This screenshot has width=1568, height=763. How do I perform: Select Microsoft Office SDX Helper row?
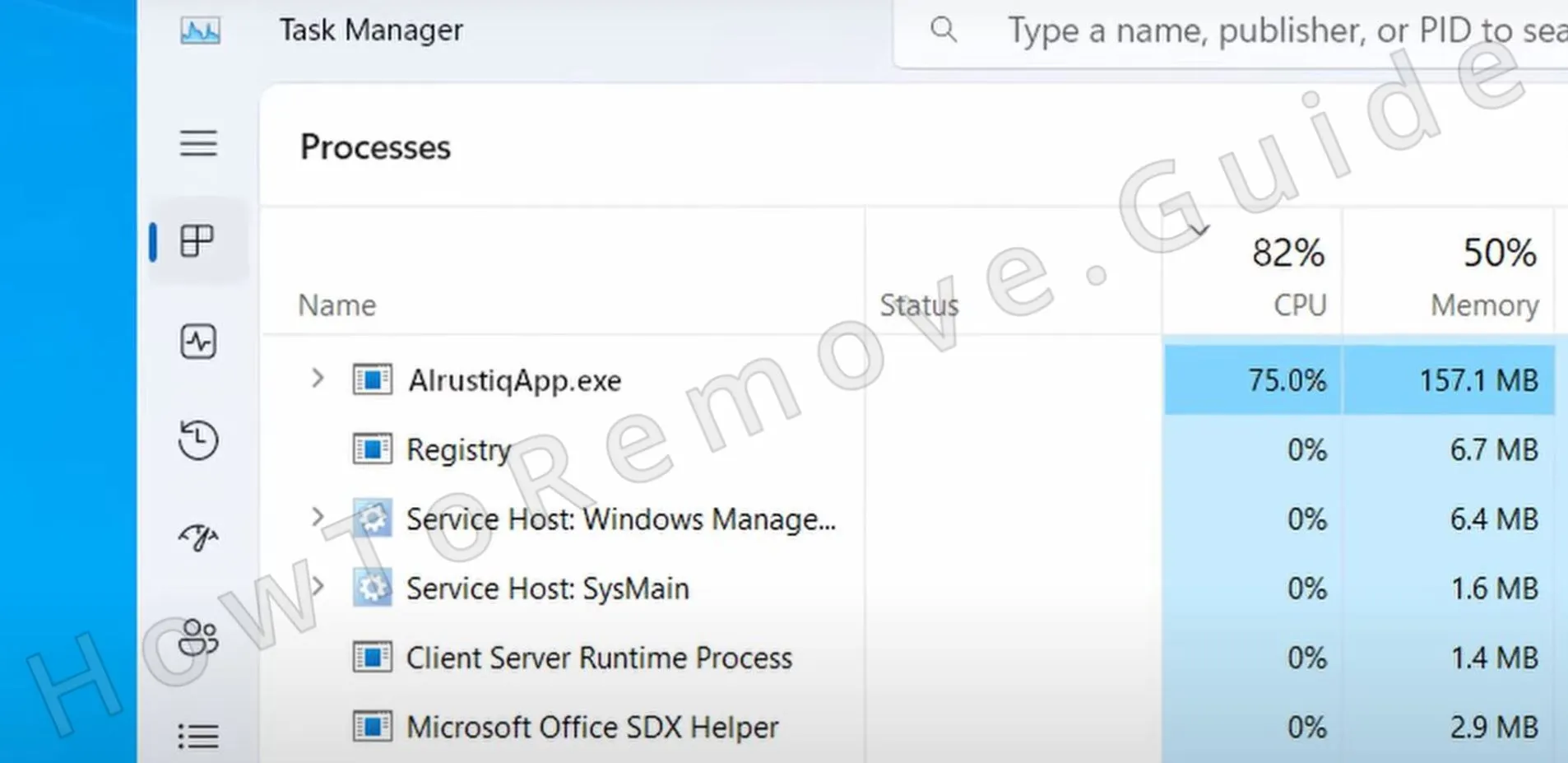coord(908,727)
